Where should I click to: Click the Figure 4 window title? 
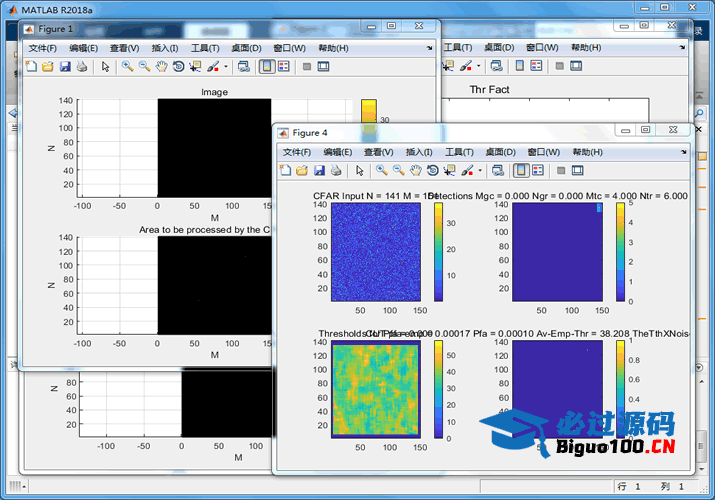click(x=310, y=133)
